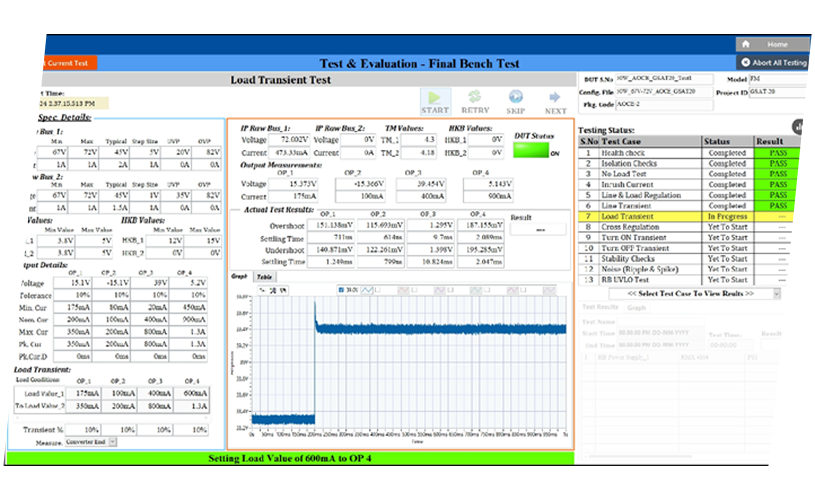Click status bar Setting Load Value message
Image resolution: width=815 pixels, height=500 pixels.
[290, 458]
